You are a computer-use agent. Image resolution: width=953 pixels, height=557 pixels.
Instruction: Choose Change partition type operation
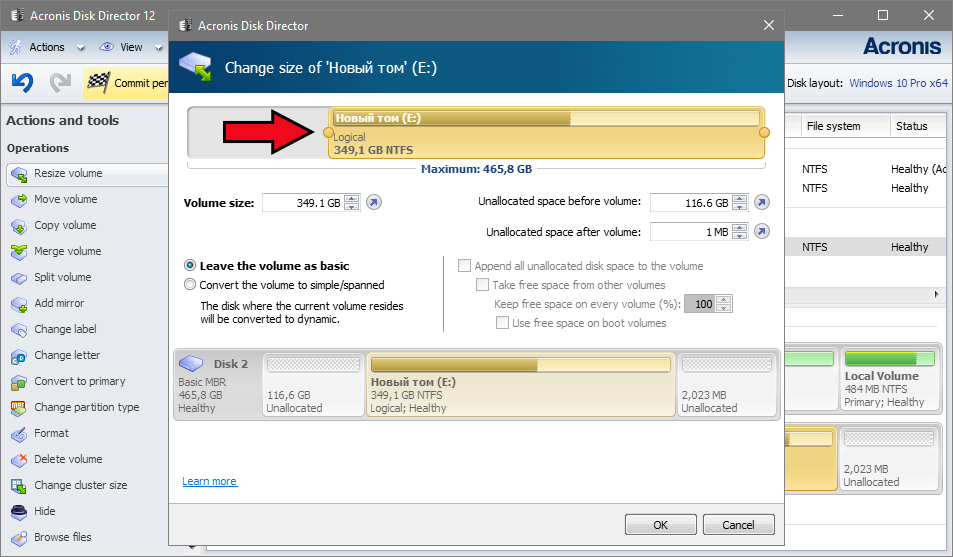tap(86, 408)
